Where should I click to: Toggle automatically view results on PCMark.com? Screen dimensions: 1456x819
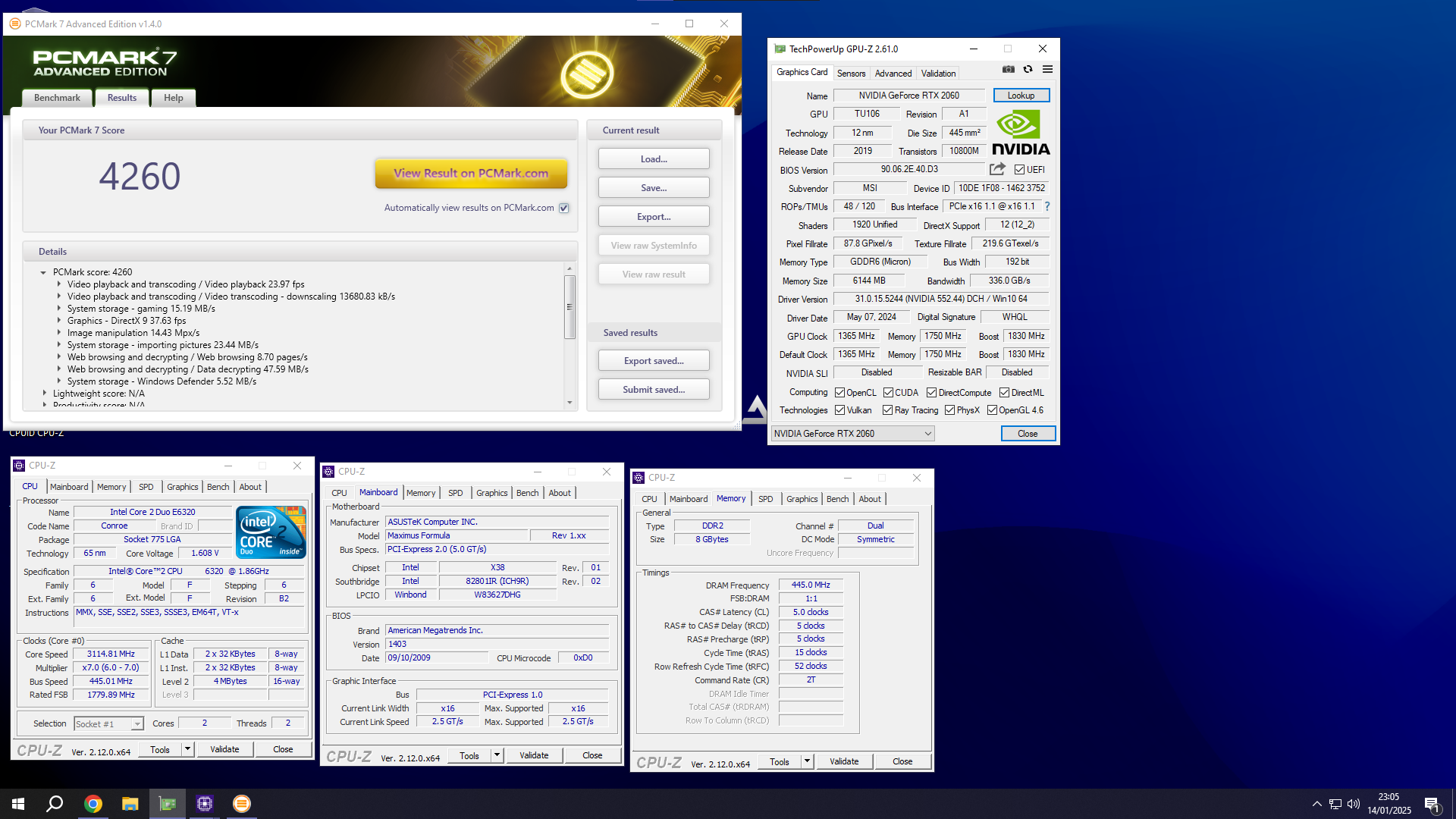tap(564, 208)
